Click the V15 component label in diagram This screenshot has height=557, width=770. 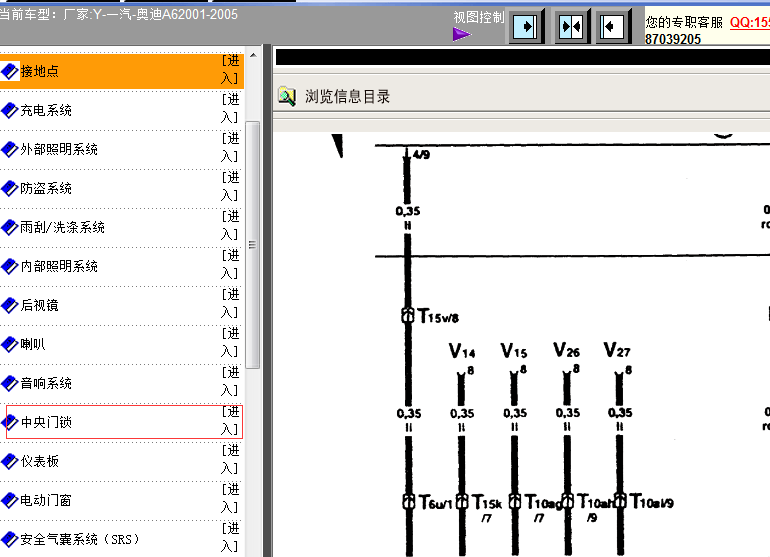[514, 351]
